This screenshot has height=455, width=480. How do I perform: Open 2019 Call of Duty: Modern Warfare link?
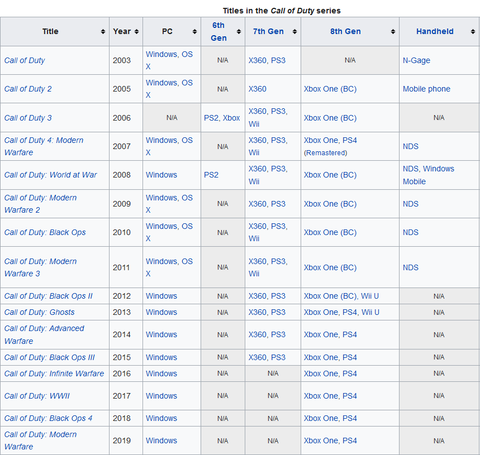pyautogui.click(x=40, y=440)
